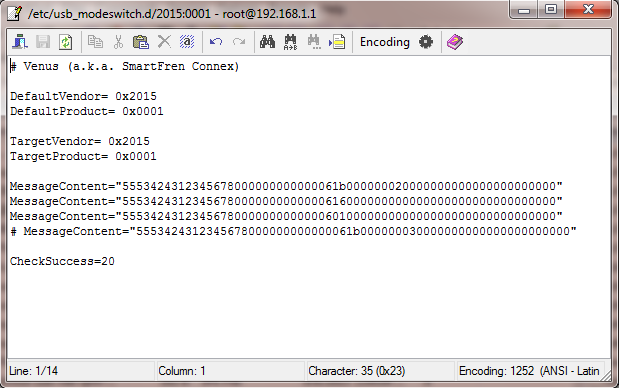Open the Encoding dropdown button
Viewport: 619px width, 388px height.
coord(385,42)
